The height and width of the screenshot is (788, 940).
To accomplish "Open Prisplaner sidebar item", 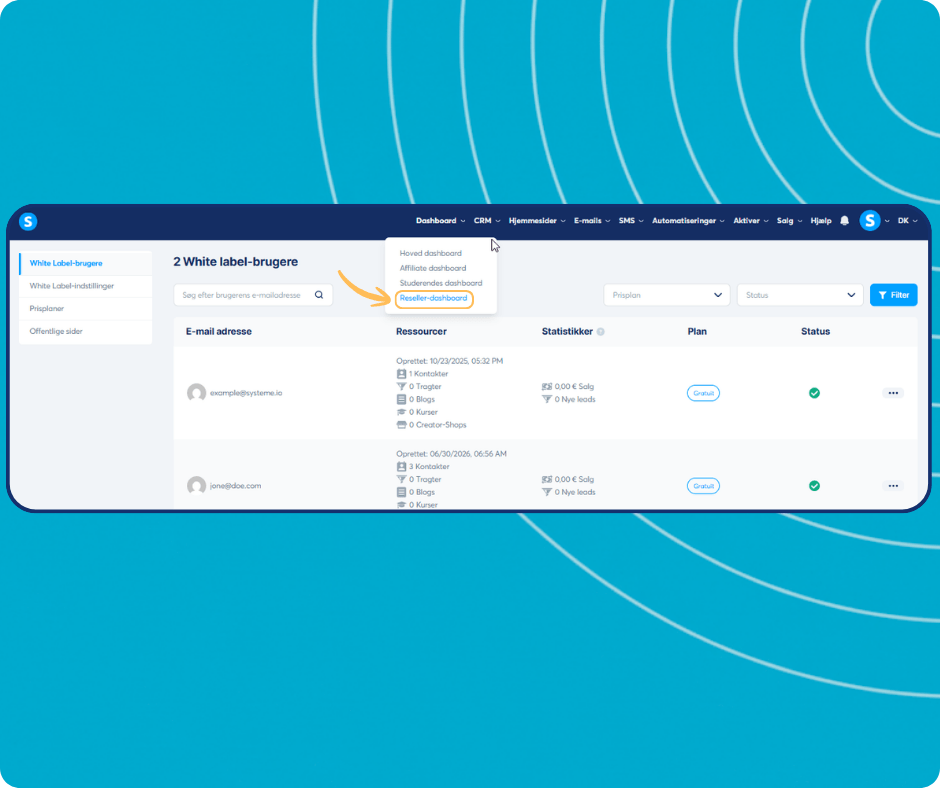I will tap(86, 309).
